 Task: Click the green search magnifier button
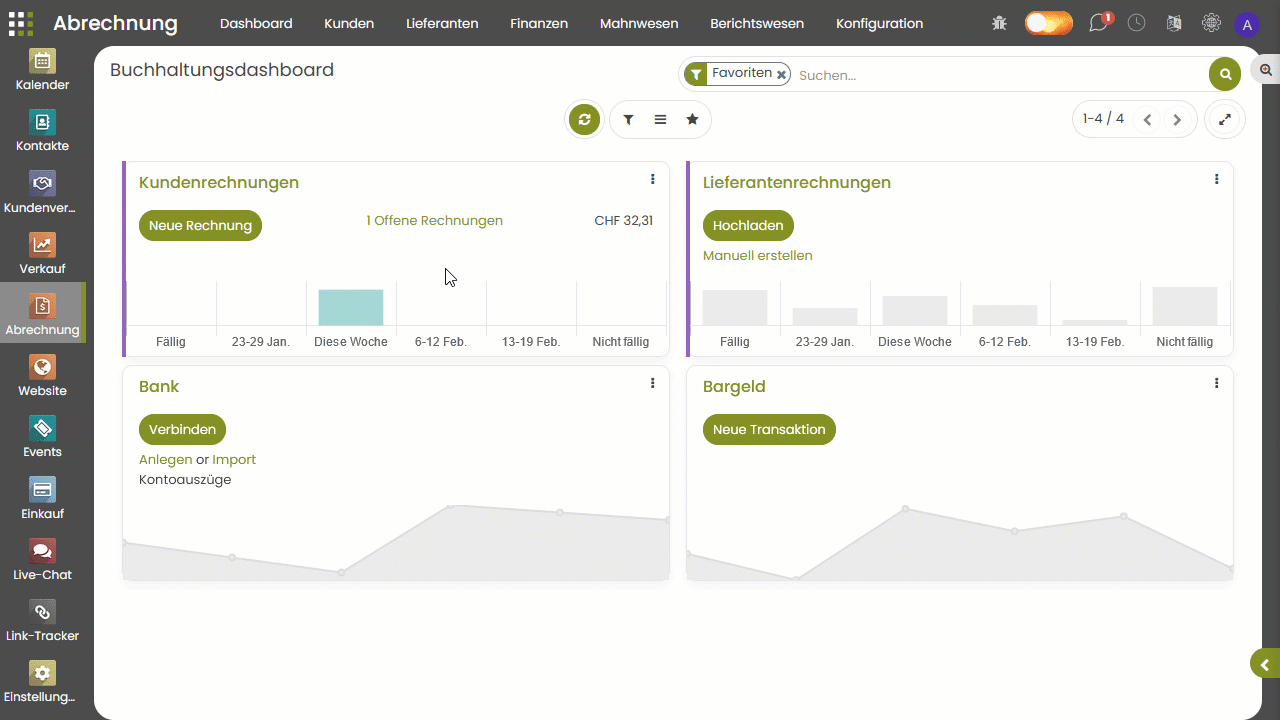1225,75
